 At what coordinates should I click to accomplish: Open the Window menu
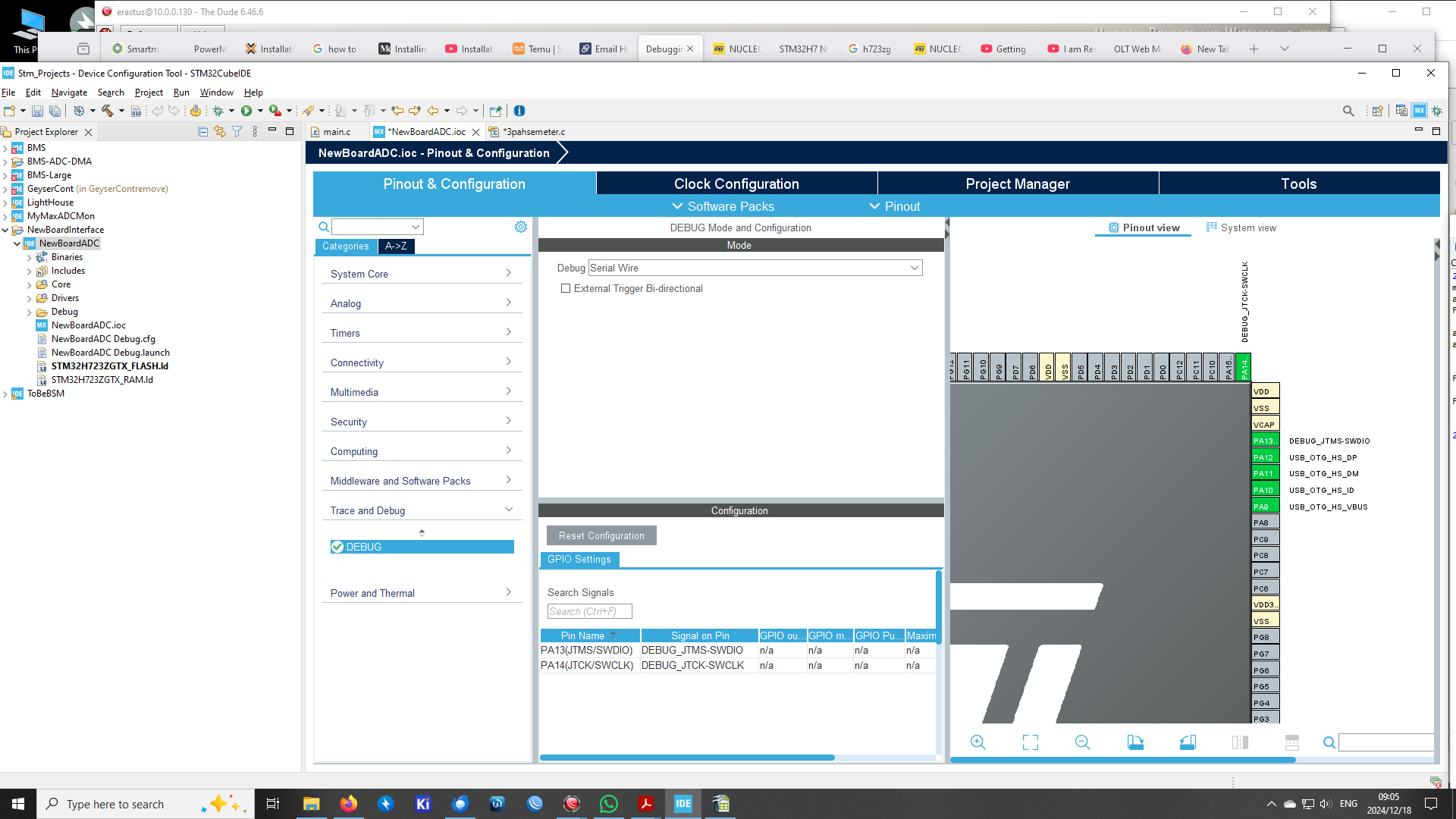(x=216, y=92)
